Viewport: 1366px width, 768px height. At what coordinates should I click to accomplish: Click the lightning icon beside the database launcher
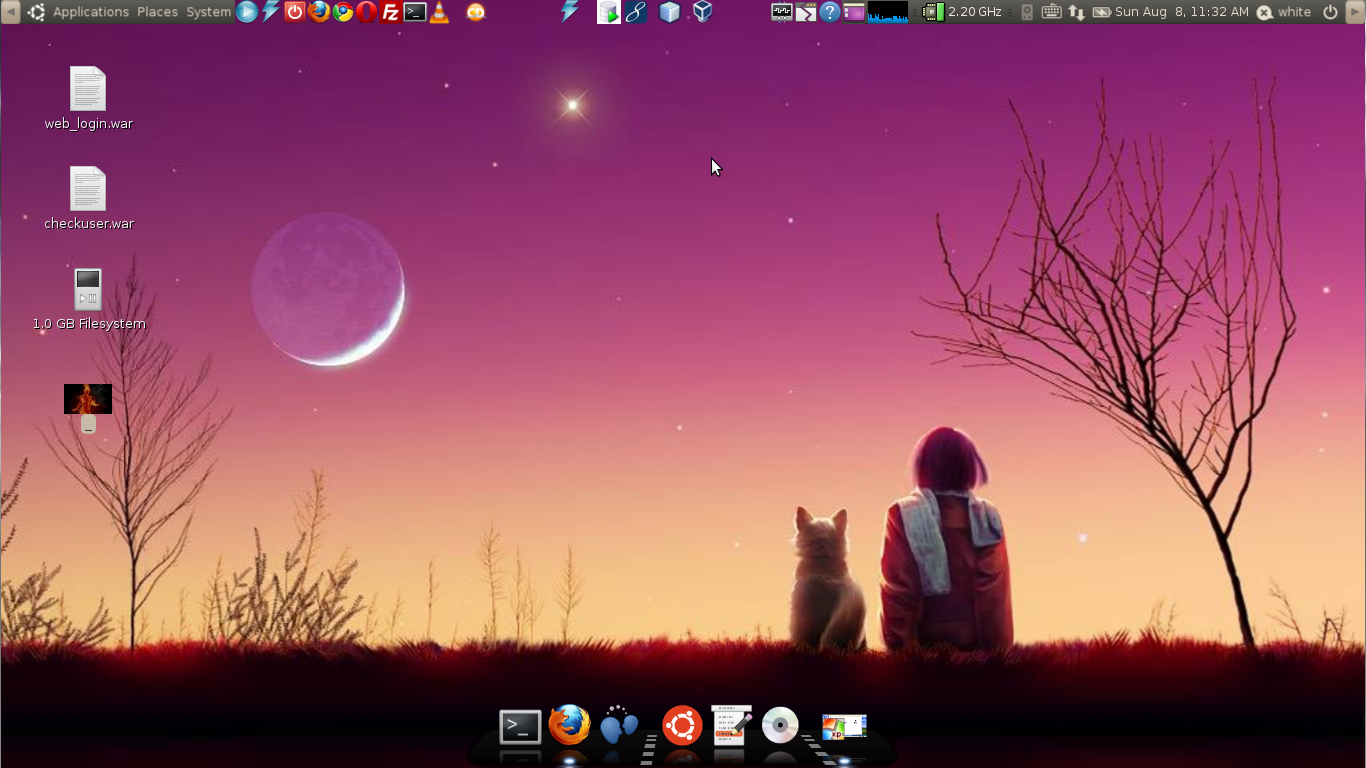pyautogui.click(x=570, y=12)
